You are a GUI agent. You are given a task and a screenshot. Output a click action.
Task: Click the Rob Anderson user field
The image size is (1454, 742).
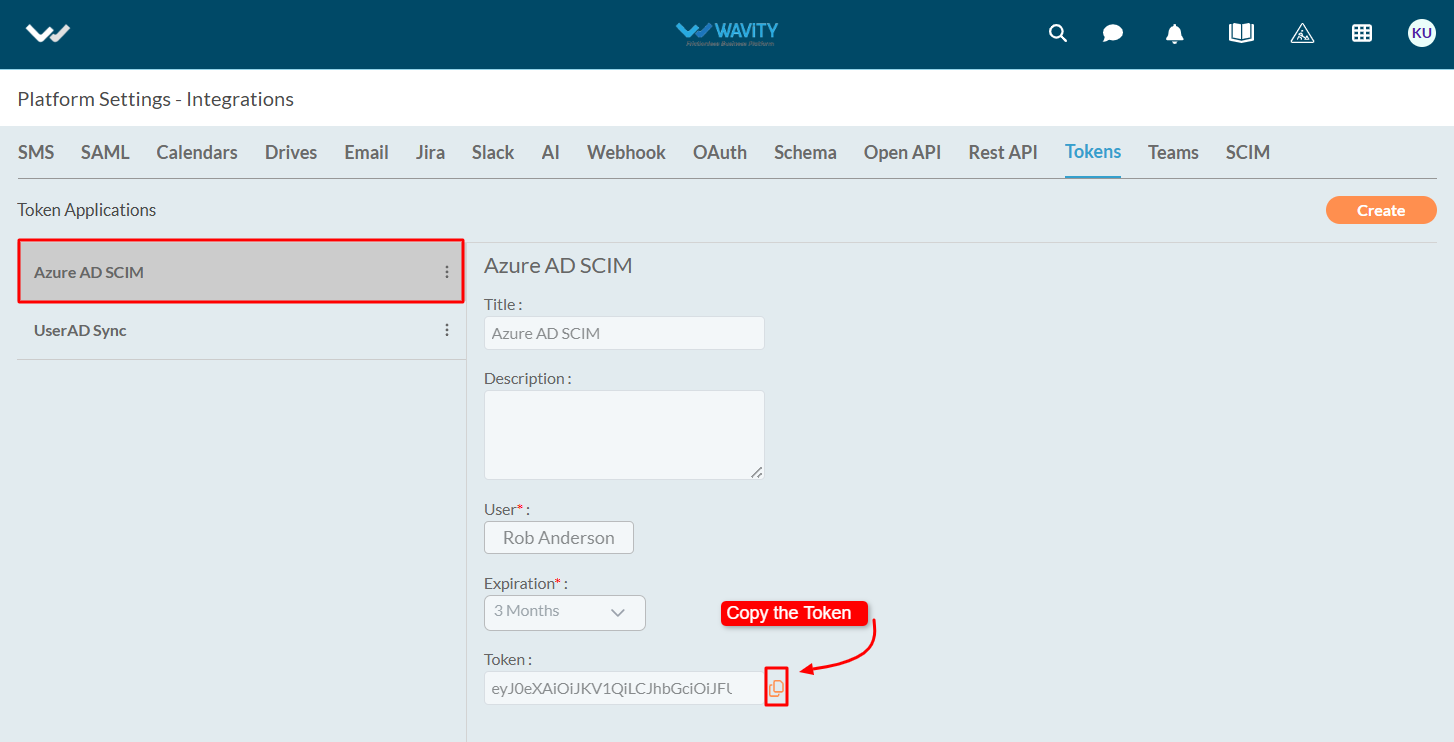pyautogui.click(x=559, y=537)
